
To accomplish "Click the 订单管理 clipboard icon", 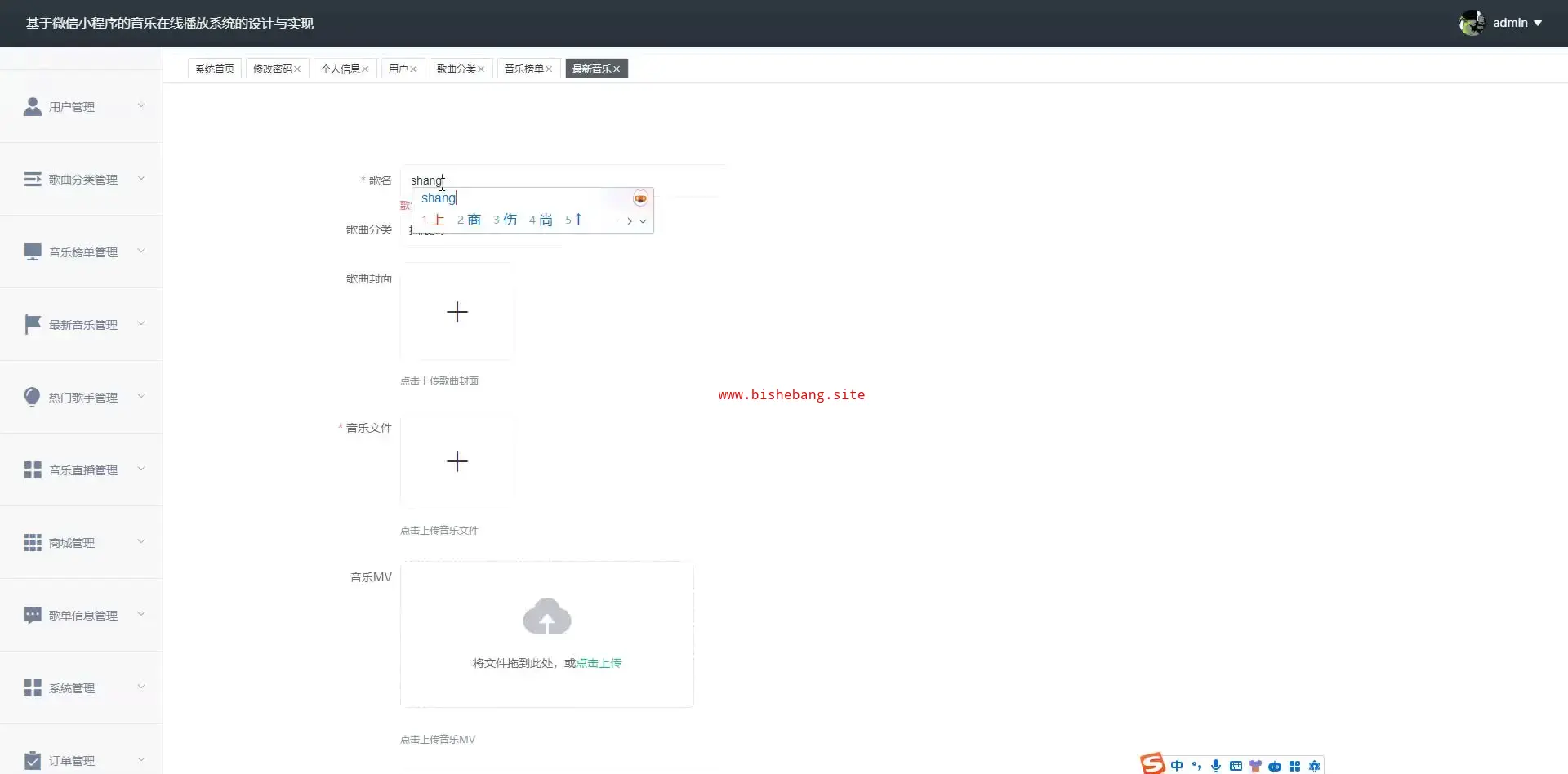I will click(x=33, y=760).
